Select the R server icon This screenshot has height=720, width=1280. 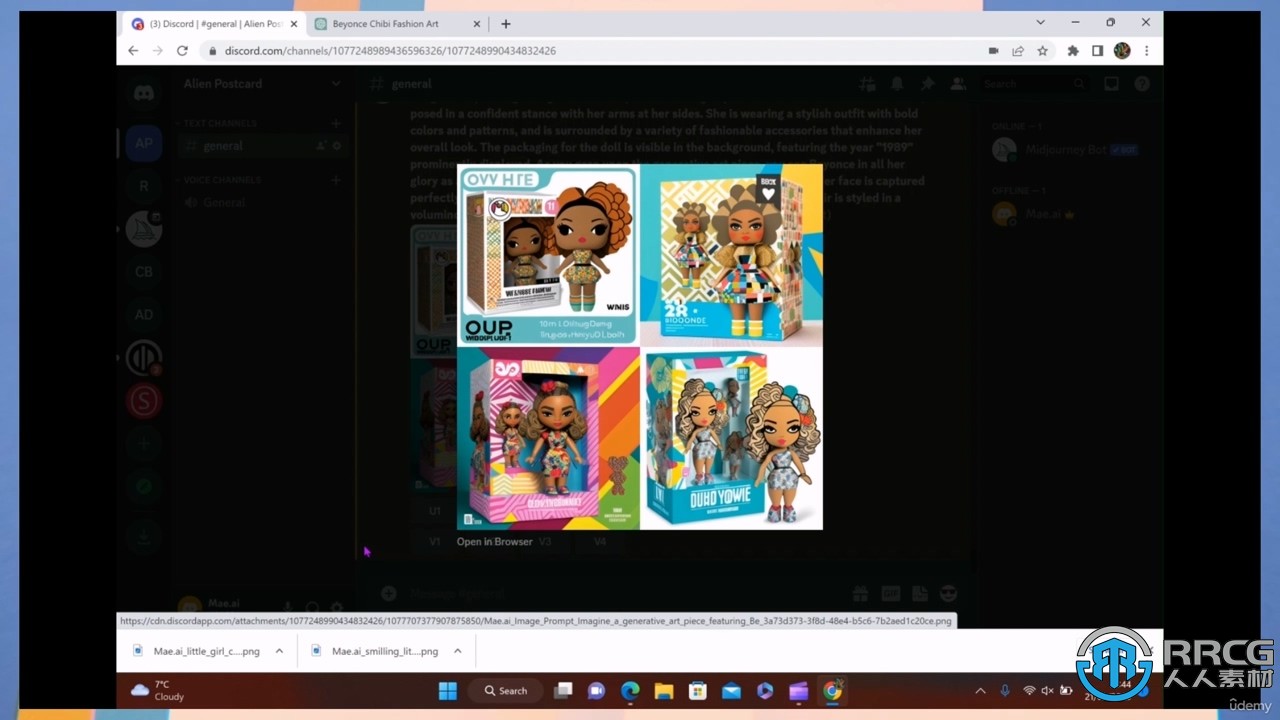144,186
